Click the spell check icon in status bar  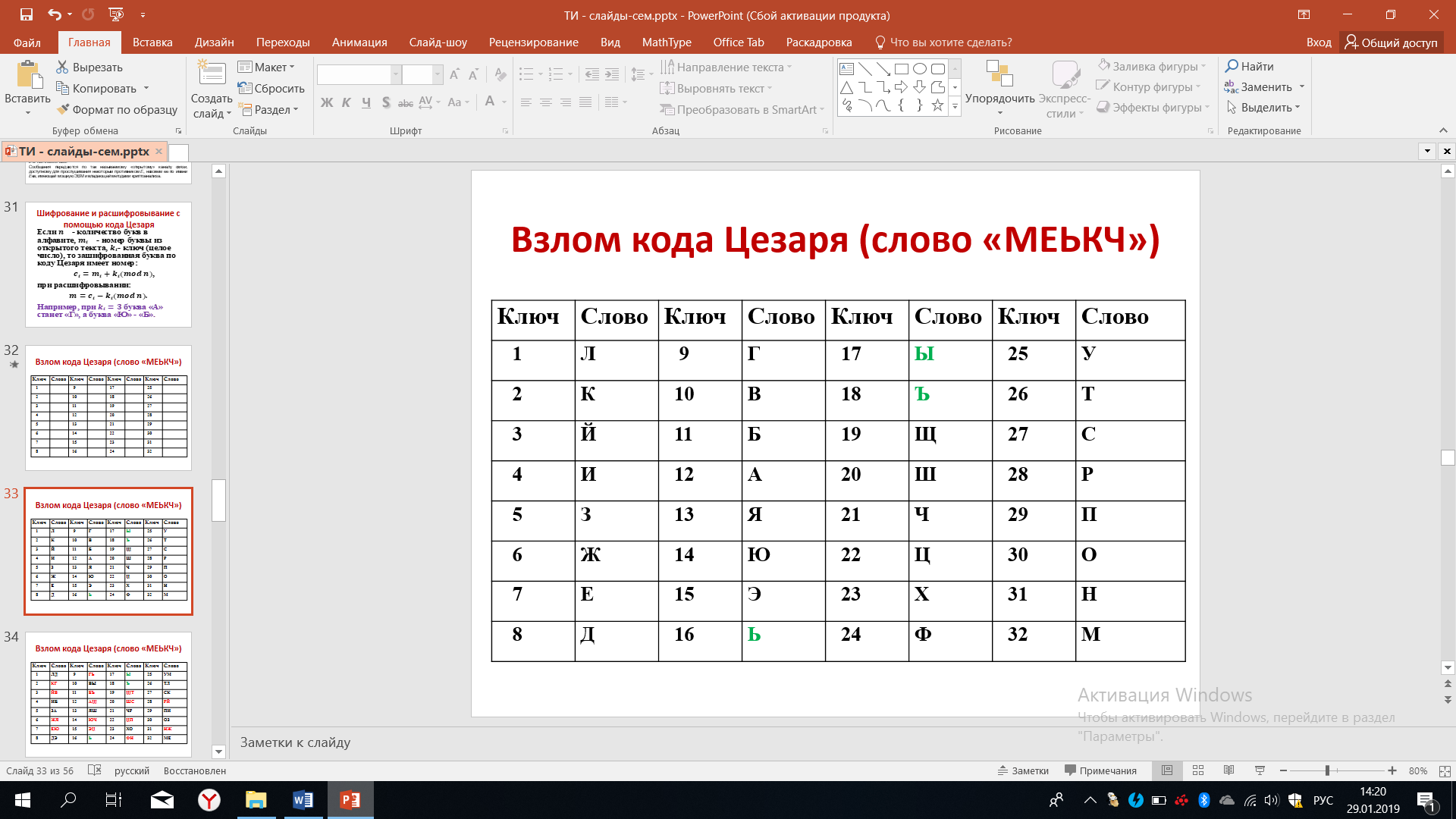(x=94, y=770)
